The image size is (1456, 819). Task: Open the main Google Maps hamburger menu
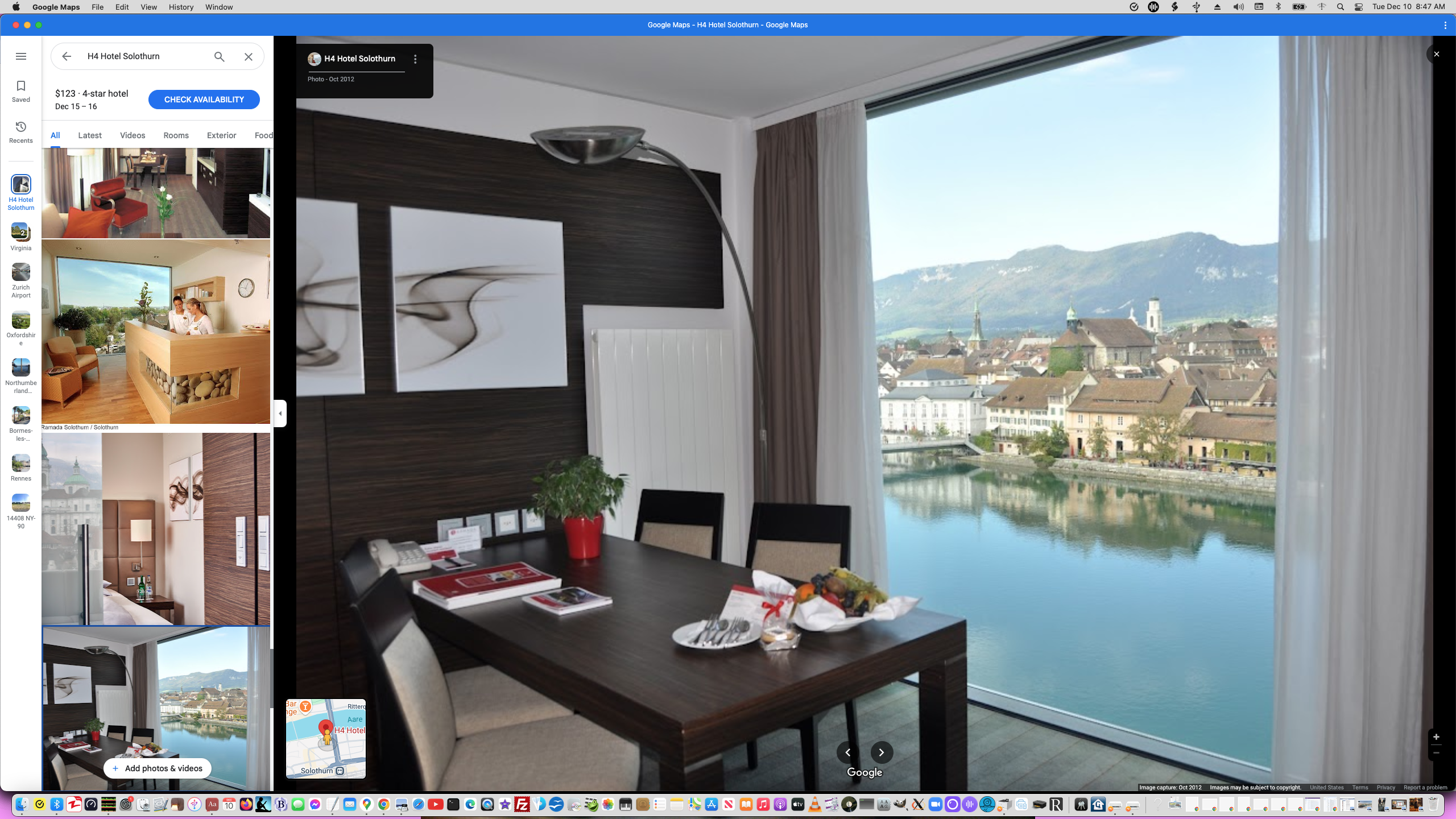pyautogui.click(x=21, y=56)
